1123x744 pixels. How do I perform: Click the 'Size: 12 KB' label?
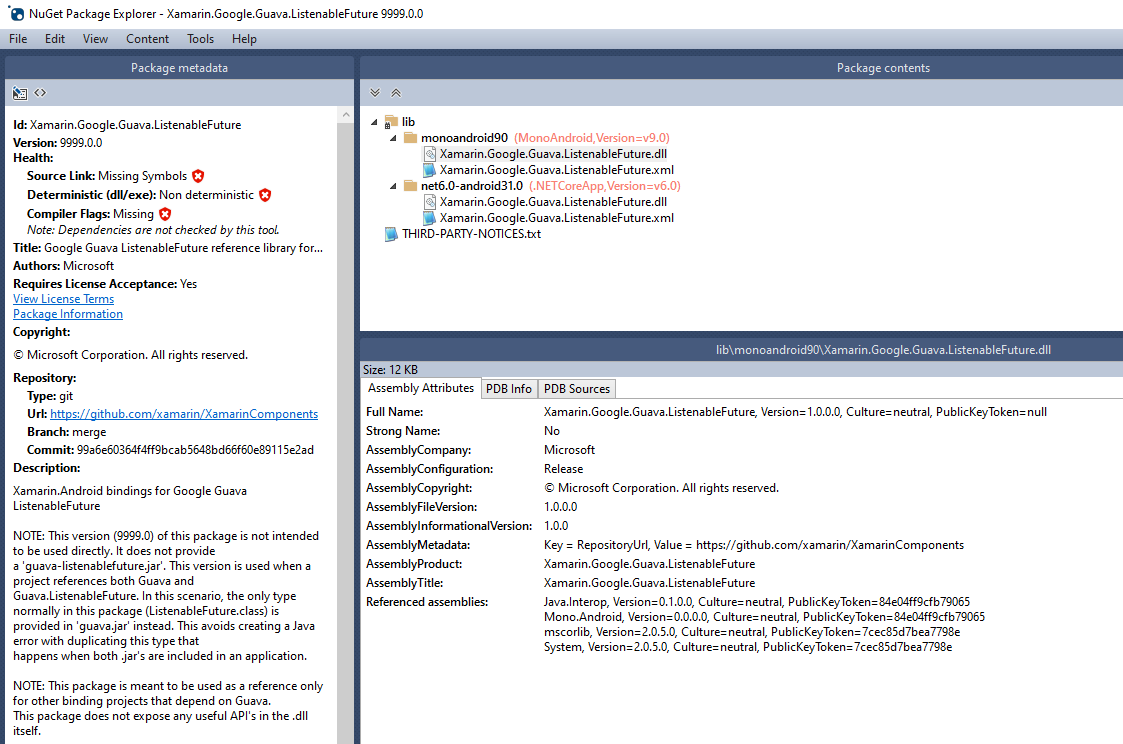click(x=390, y=369)
